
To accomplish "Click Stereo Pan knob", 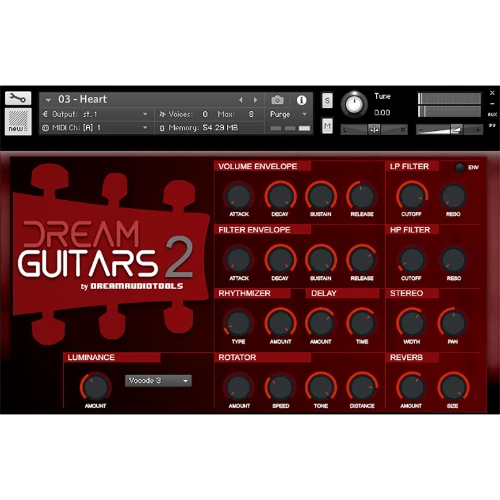I will (453, 323).
